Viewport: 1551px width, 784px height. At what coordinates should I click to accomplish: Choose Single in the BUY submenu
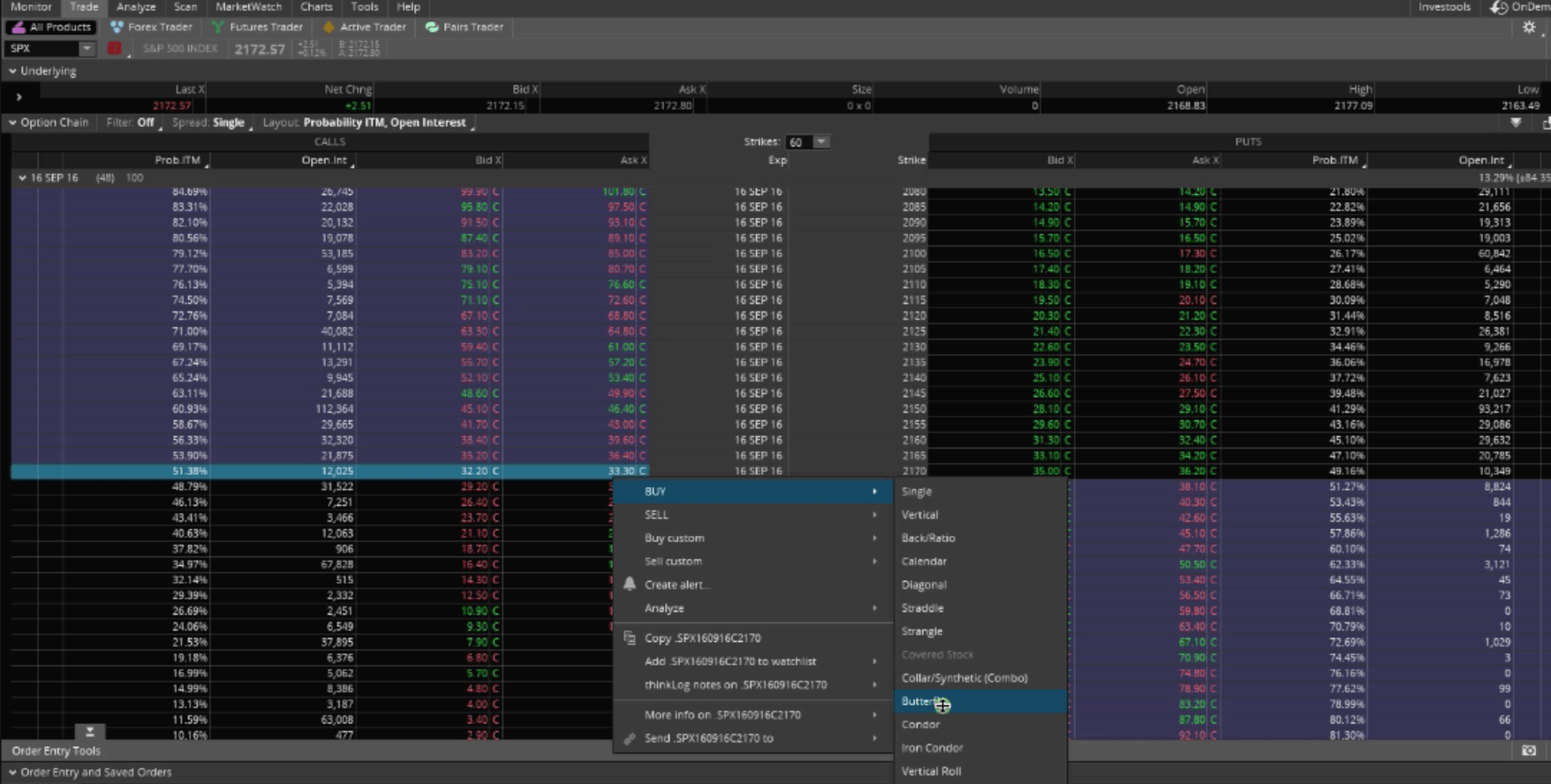point(980,491)
